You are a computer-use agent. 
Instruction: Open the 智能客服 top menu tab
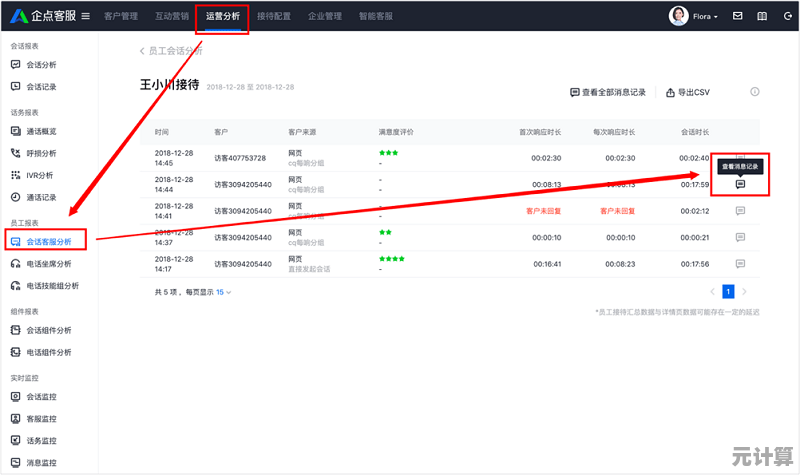(375, 16)
